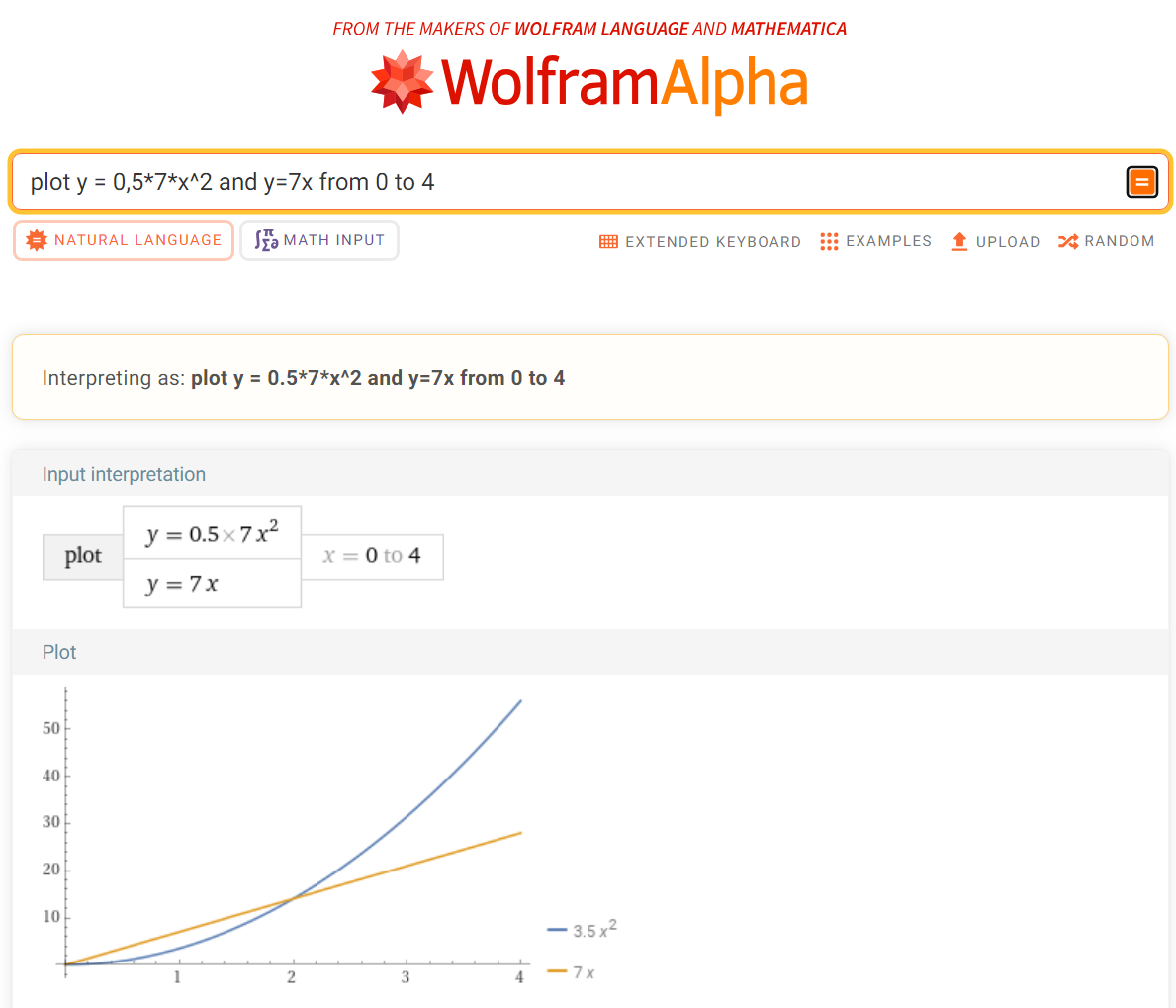Click the shuffle arrows Random icon
This screenshot has width=1176, height=1008.
tap(1068, 241)
